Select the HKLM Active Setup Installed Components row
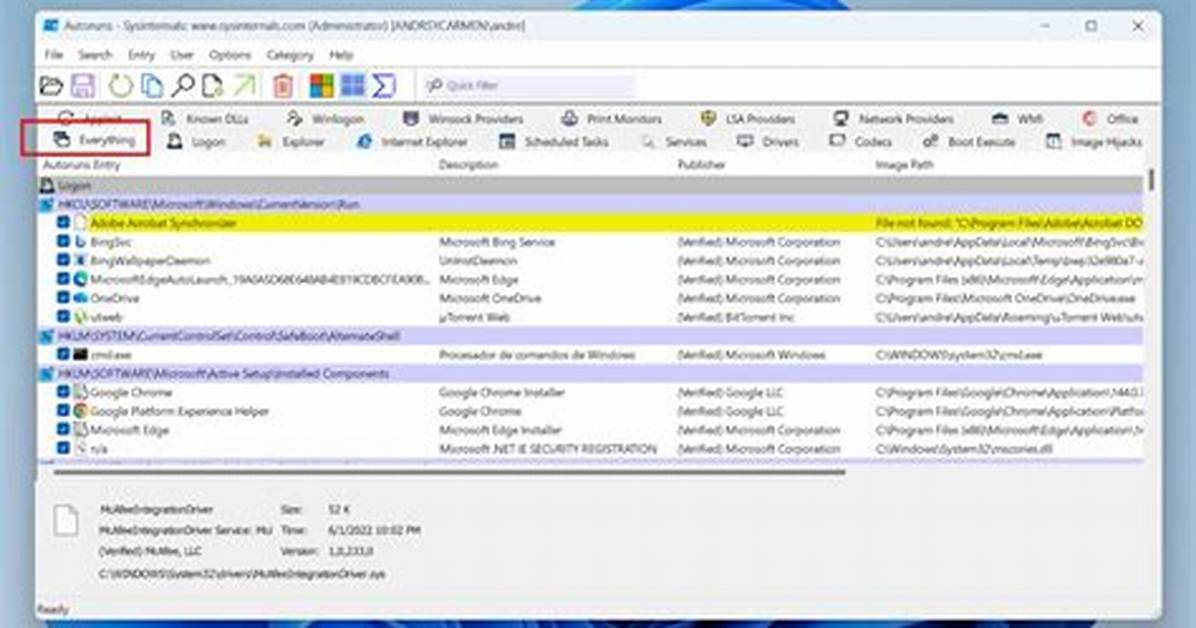 coord(590,373)
